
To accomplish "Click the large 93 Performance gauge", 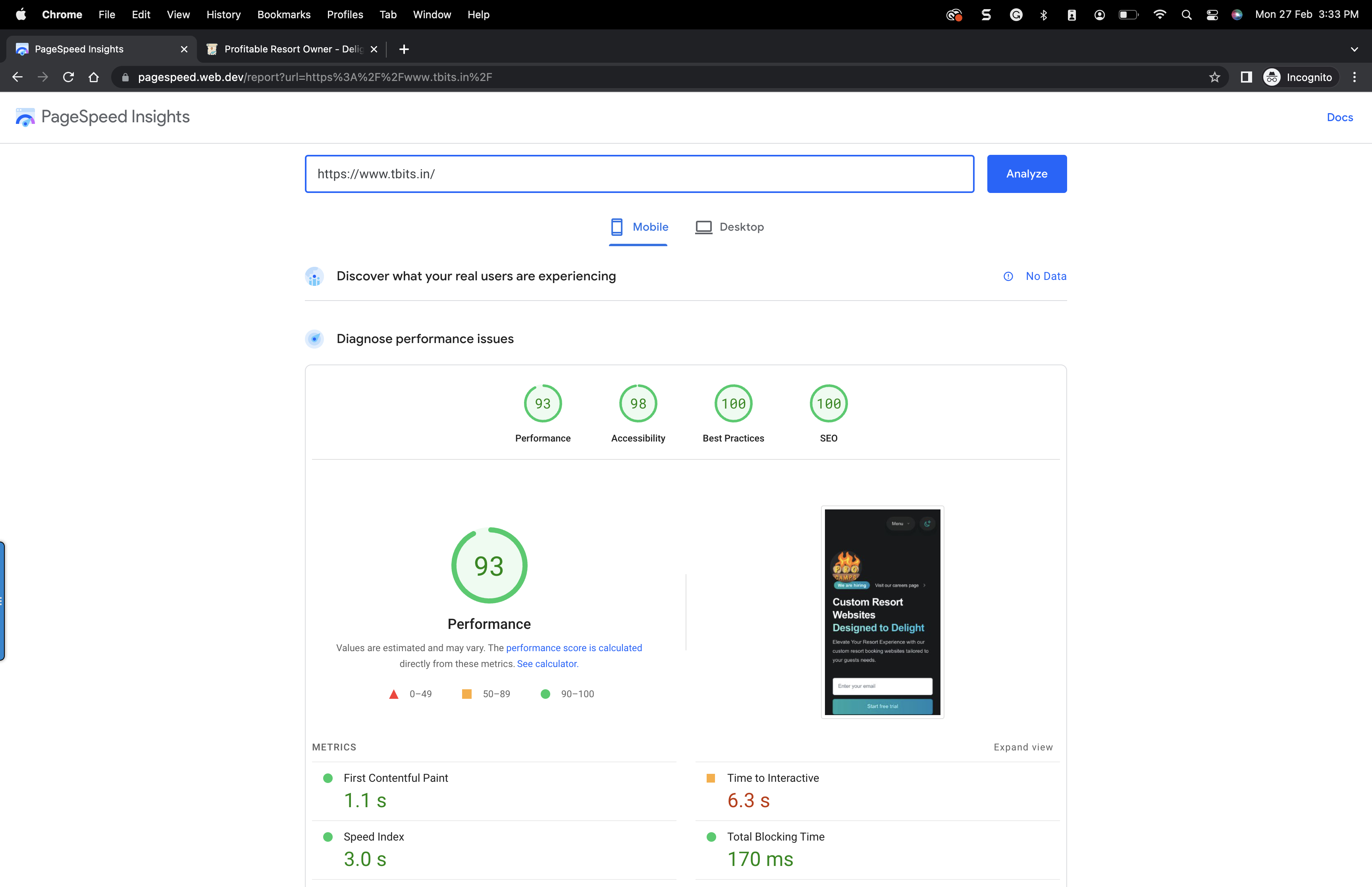I will tap(489, 566).
